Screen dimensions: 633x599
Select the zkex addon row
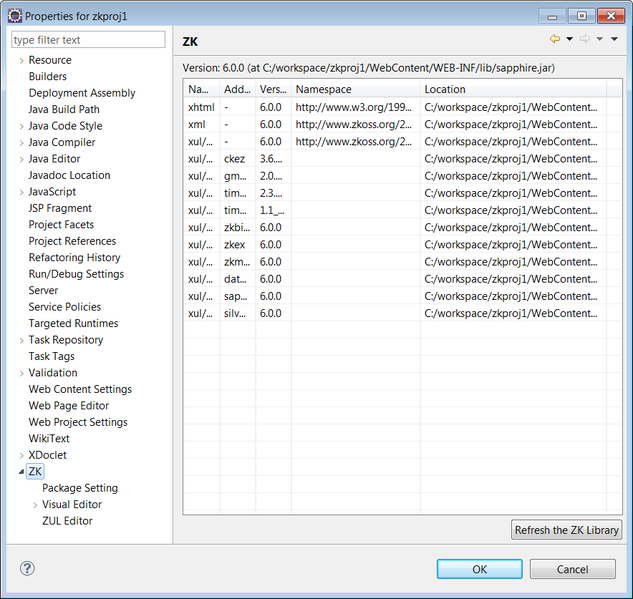[402, 245]
